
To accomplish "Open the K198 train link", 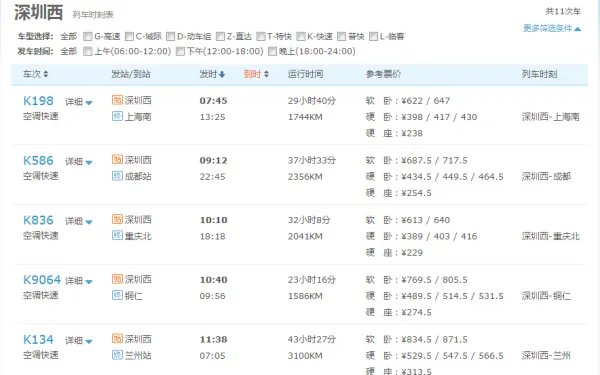I will point(38,101).
